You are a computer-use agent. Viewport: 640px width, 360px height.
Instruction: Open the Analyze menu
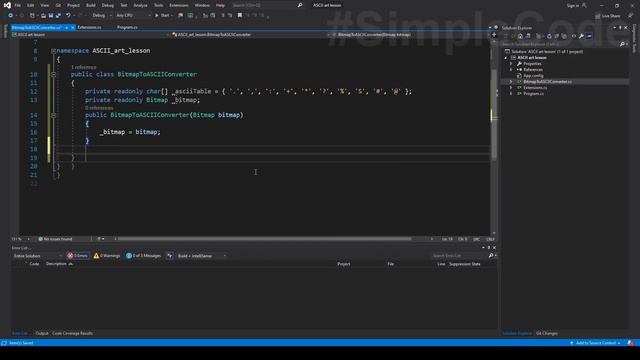click(140, 5)
